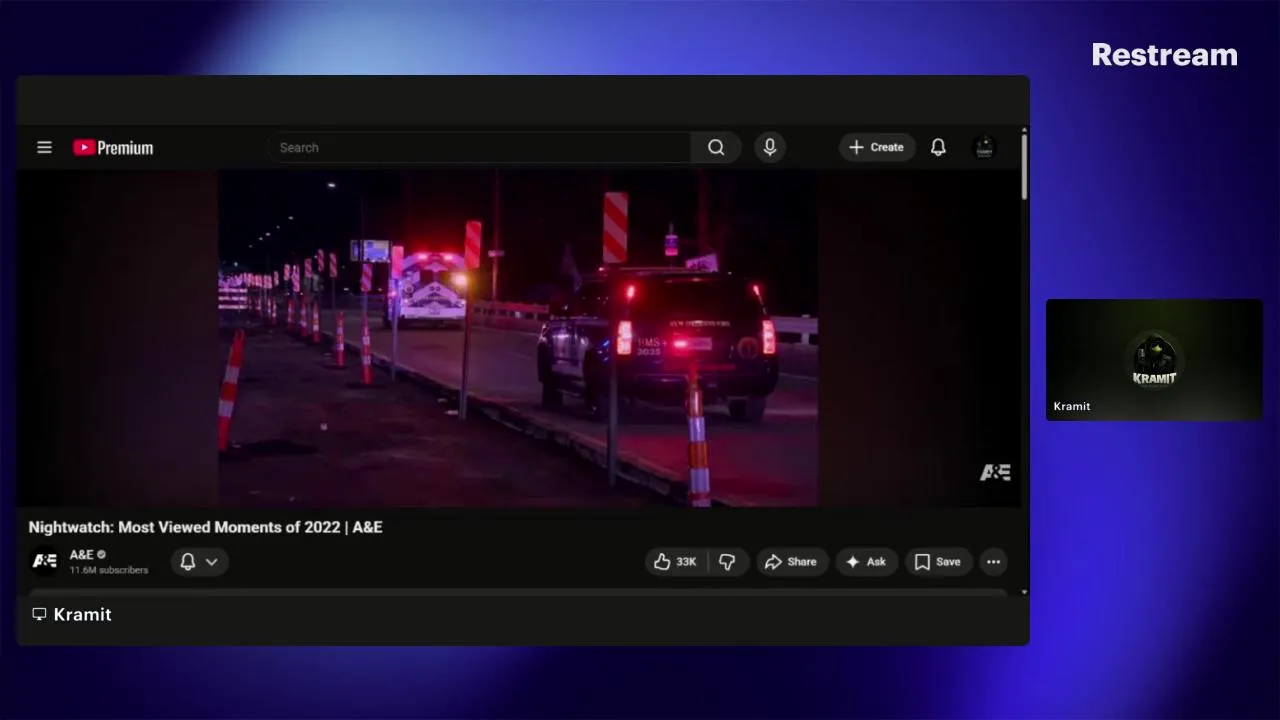1280x720 pixels.
Task: Open the YouTube hamburger guide menu
Action: pos(44,147)
